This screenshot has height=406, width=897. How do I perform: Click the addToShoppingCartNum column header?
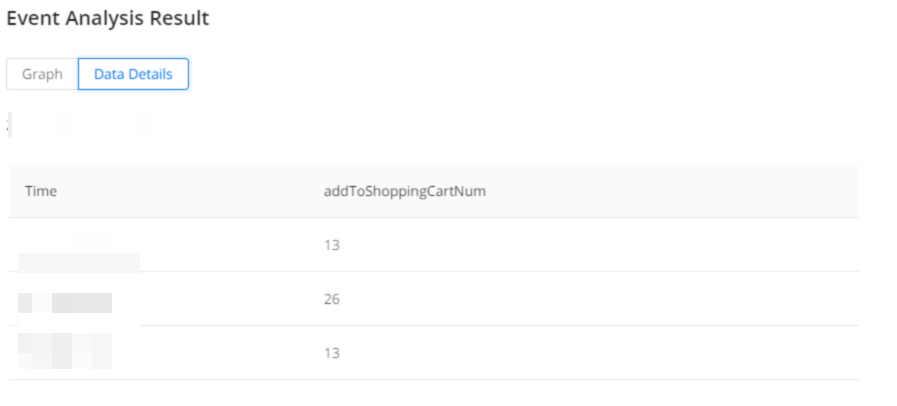point(397,191)
